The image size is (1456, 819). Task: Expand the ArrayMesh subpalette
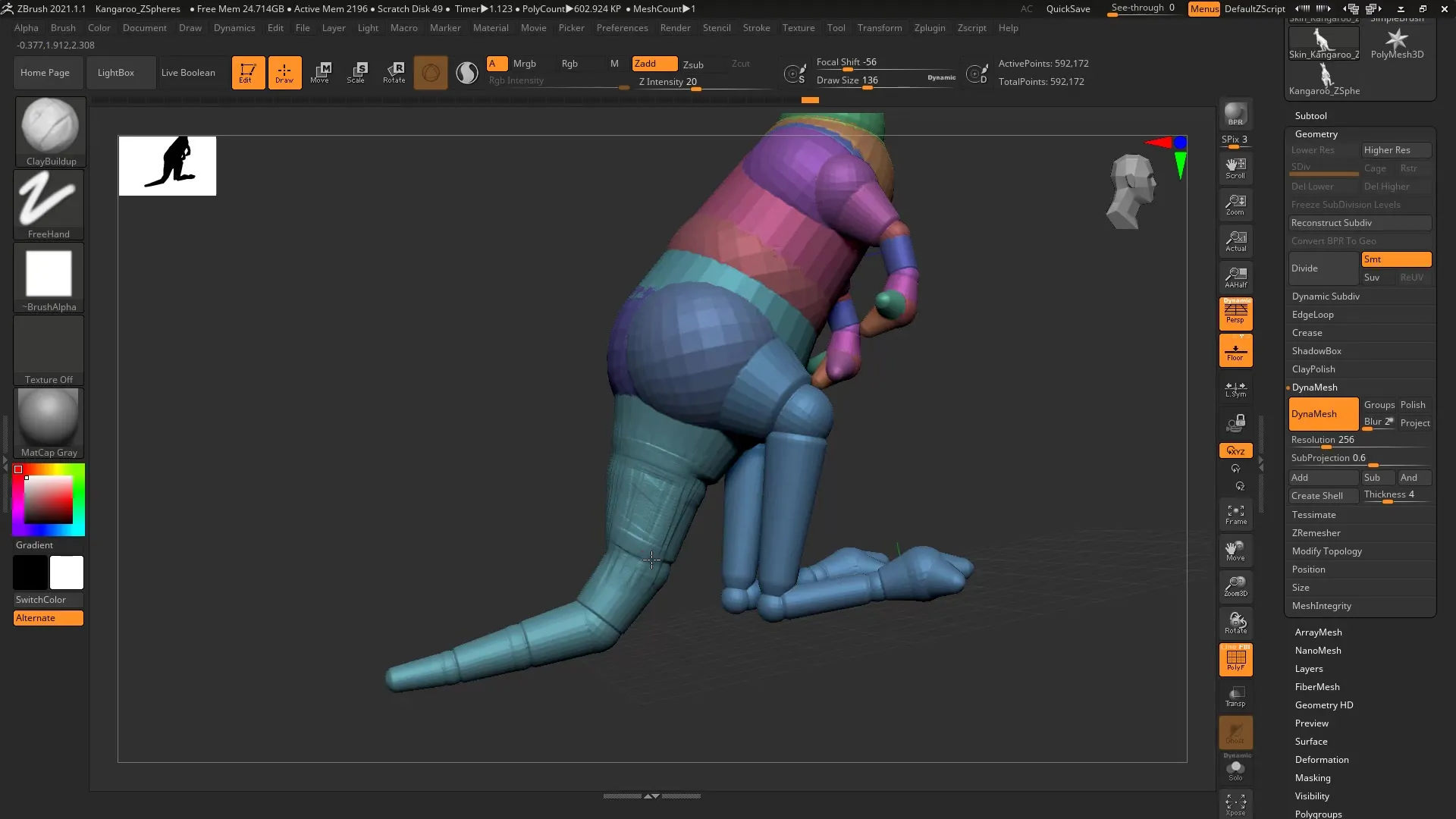[x=1318, y=632]
